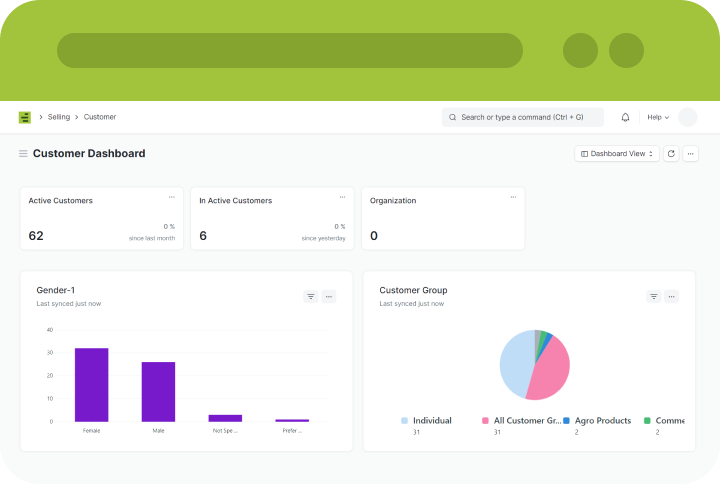Open Gender-1 chart more options
The height and width of the screenshot is (484, 720).
(329, 296)
